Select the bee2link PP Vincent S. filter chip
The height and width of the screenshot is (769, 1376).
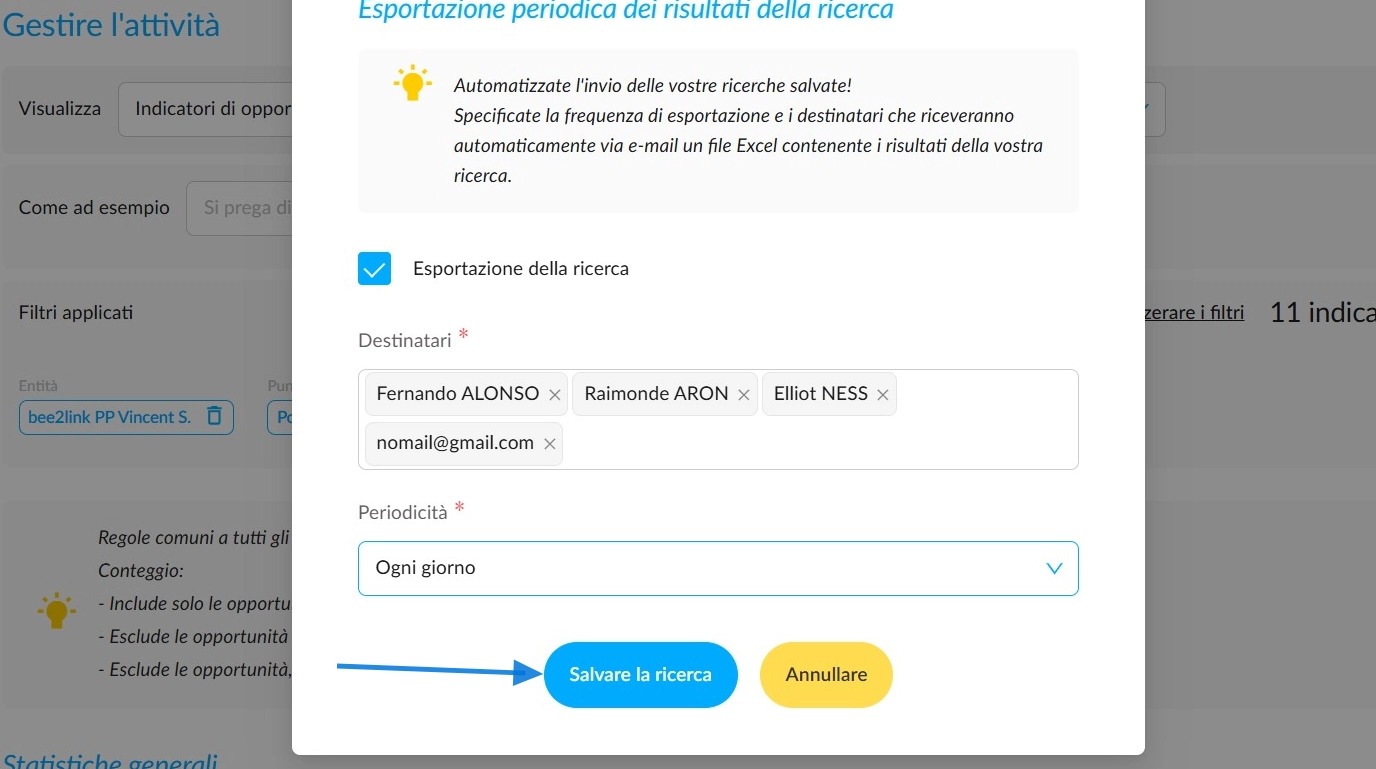click(x=109, y=417)
